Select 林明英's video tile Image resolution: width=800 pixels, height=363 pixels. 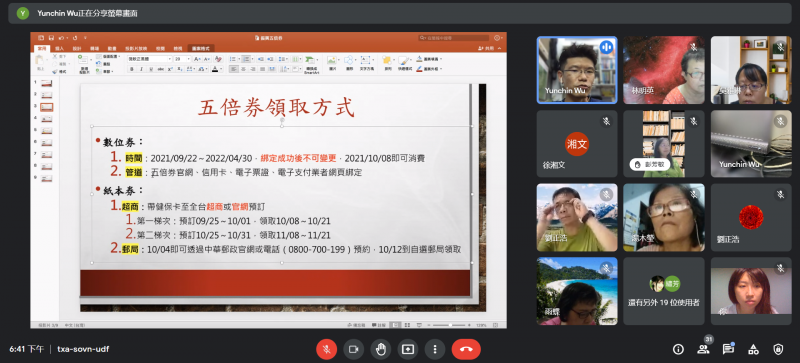click(664, 70)
